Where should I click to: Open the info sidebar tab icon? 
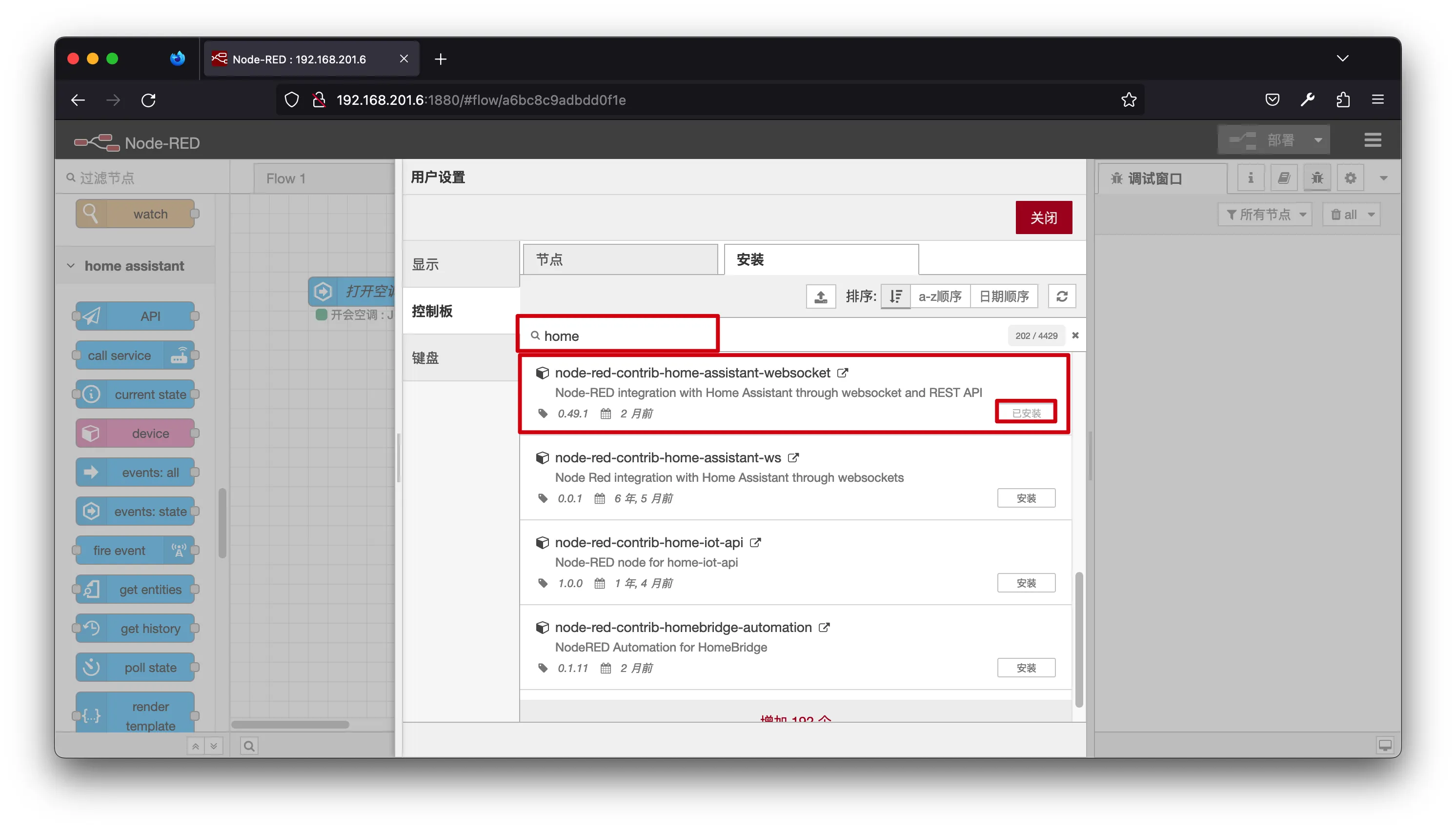[1250, 178]
